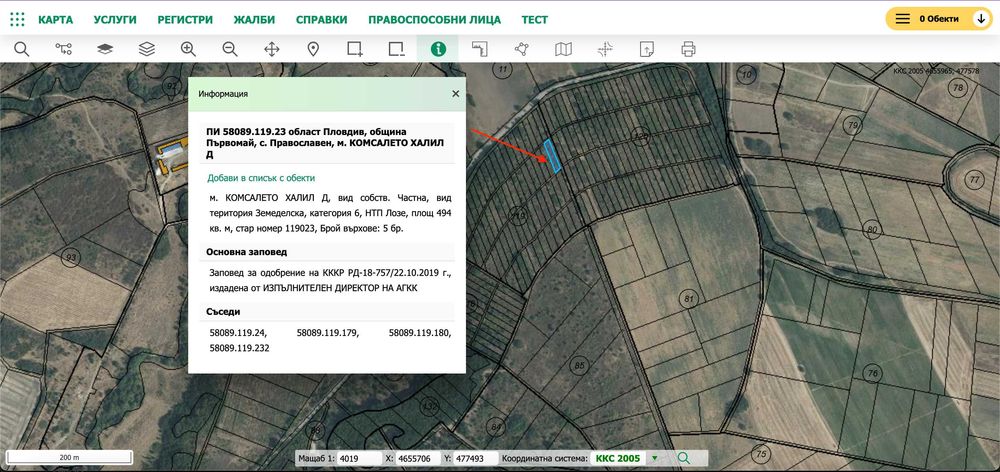Click the coordinate search magnifier icon
Image resolution: width=1000 pixels, height=472 pixels.
(x=684, y=458)
